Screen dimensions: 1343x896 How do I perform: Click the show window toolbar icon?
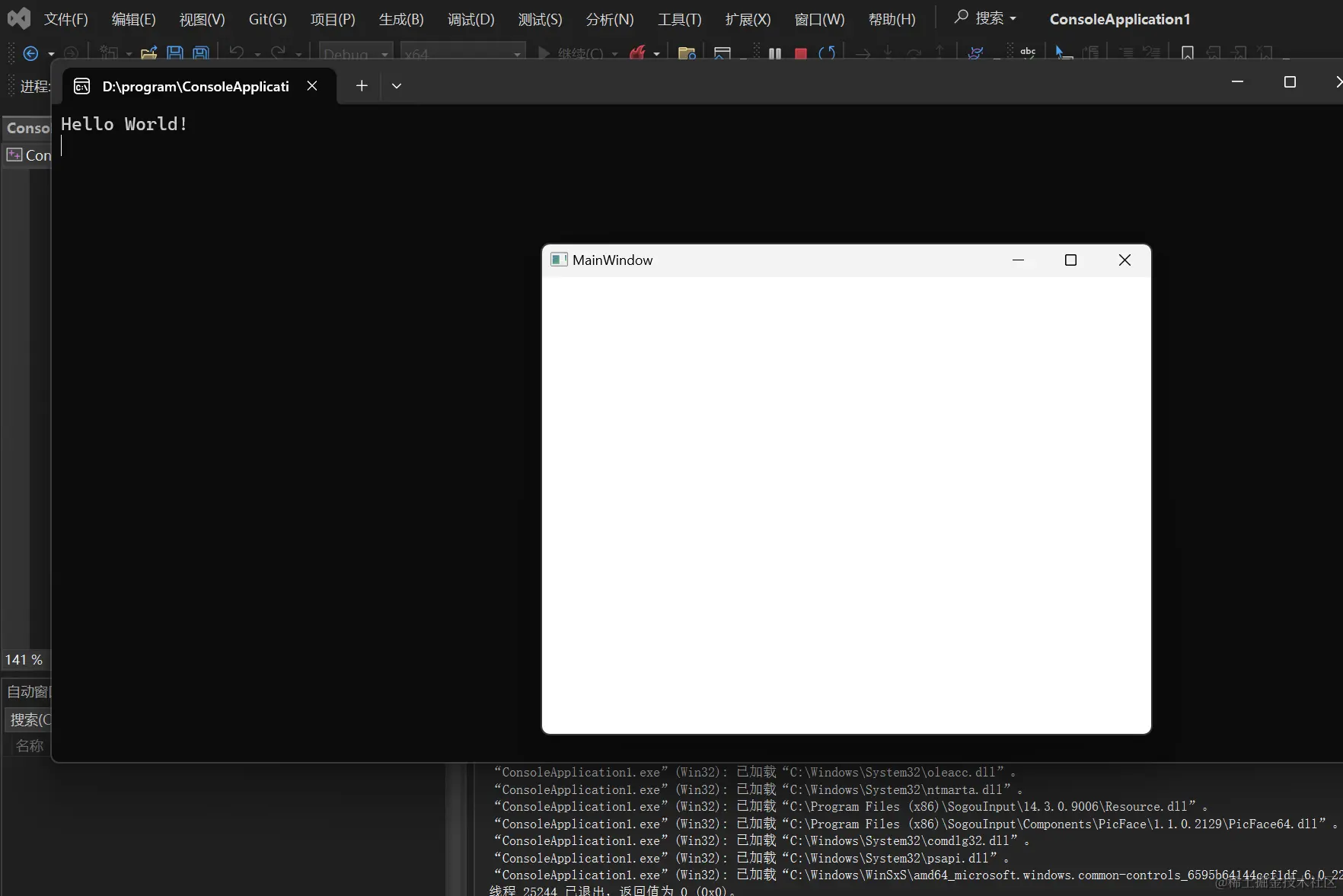point(722,53)
